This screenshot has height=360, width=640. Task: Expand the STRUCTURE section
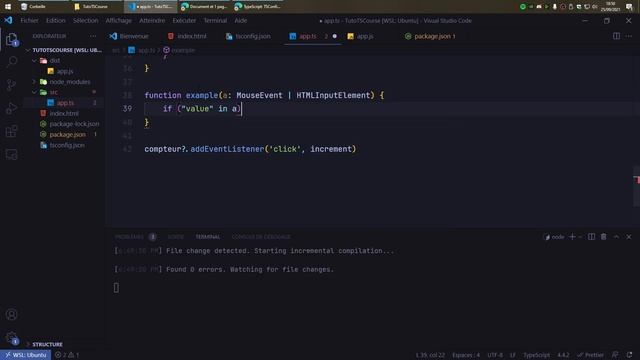[x=47, y=344]
